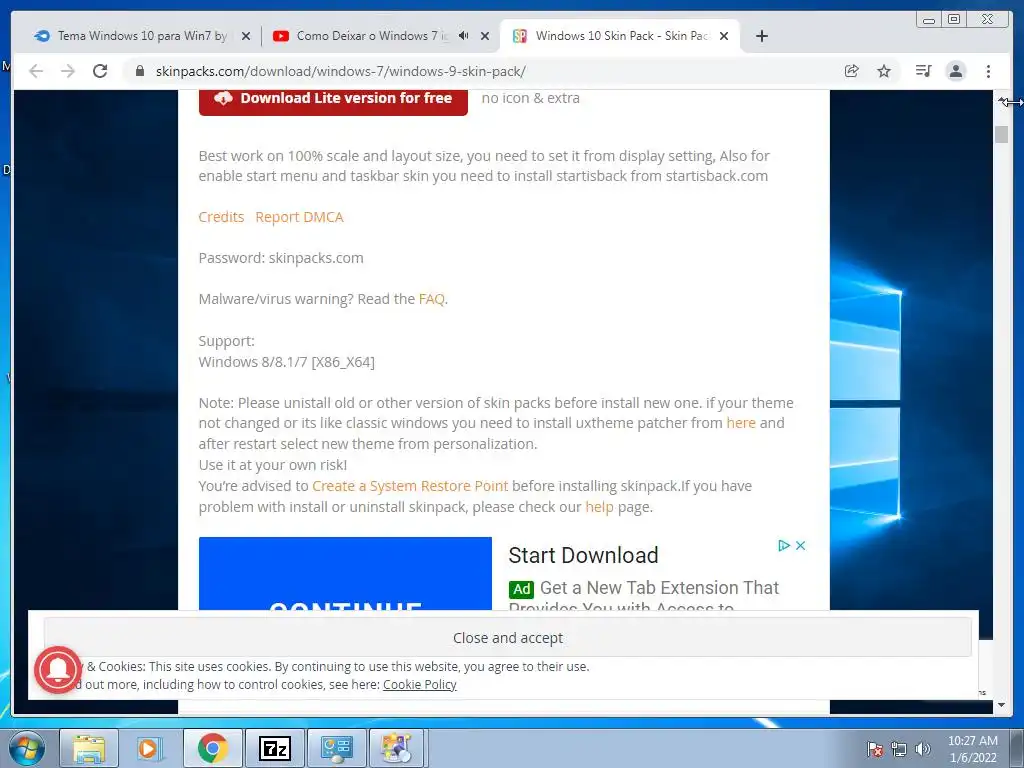This screenshot has height=768, width=1024.
Task: Click the taskbar clock showing 10:27 AM
Action: [973, 749]
